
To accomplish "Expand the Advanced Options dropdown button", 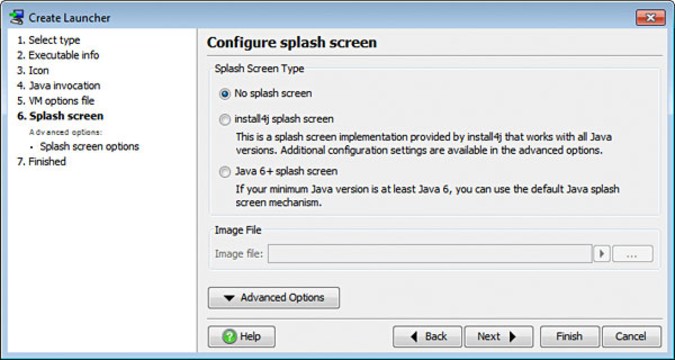I will click(274, 298).
